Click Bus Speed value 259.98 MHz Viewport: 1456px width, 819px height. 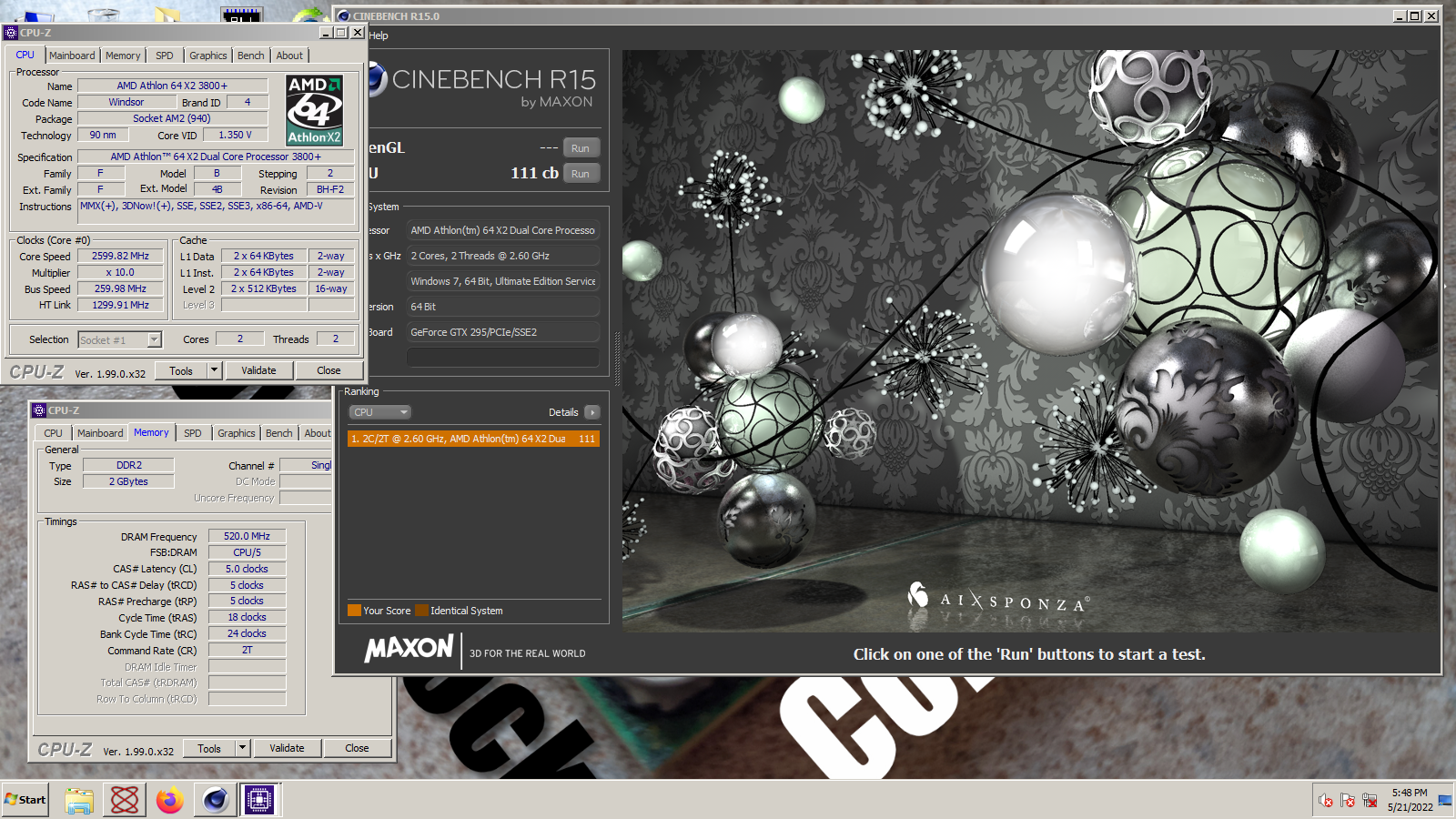120,289
